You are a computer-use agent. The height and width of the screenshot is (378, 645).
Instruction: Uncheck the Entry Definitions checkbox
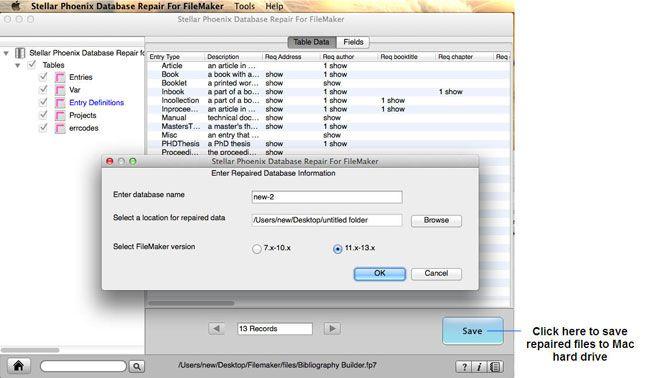tap(43, 102)
